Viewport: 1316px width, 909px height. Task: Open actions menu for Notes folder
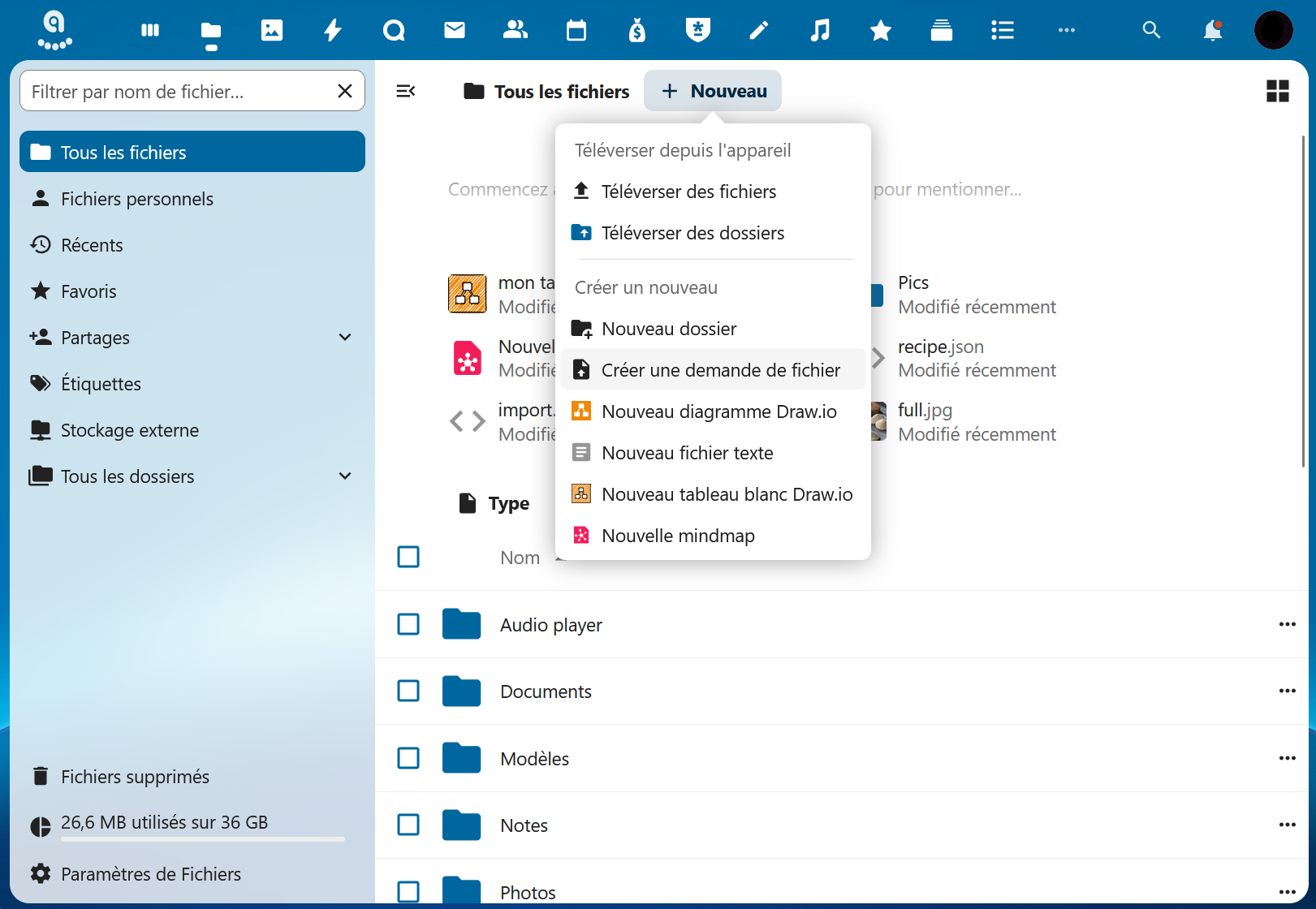[x=1287, y=825]
